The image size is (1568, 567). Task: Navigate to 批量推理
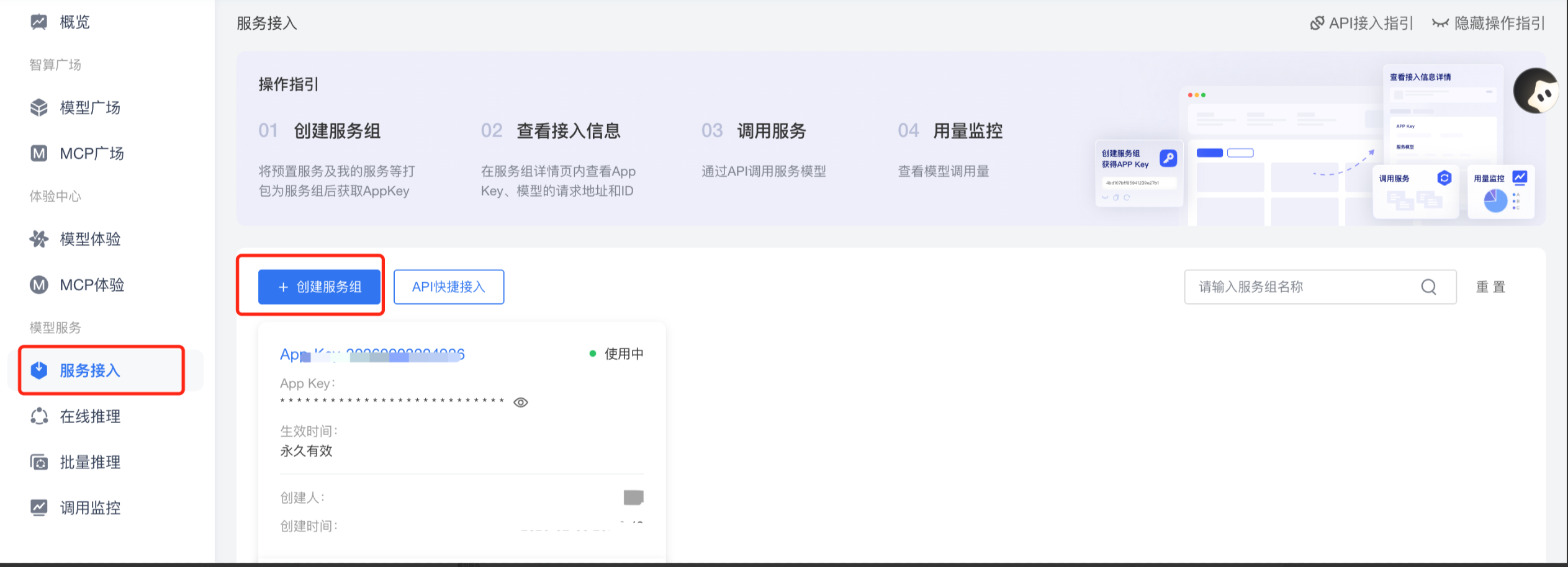[90, 462]
